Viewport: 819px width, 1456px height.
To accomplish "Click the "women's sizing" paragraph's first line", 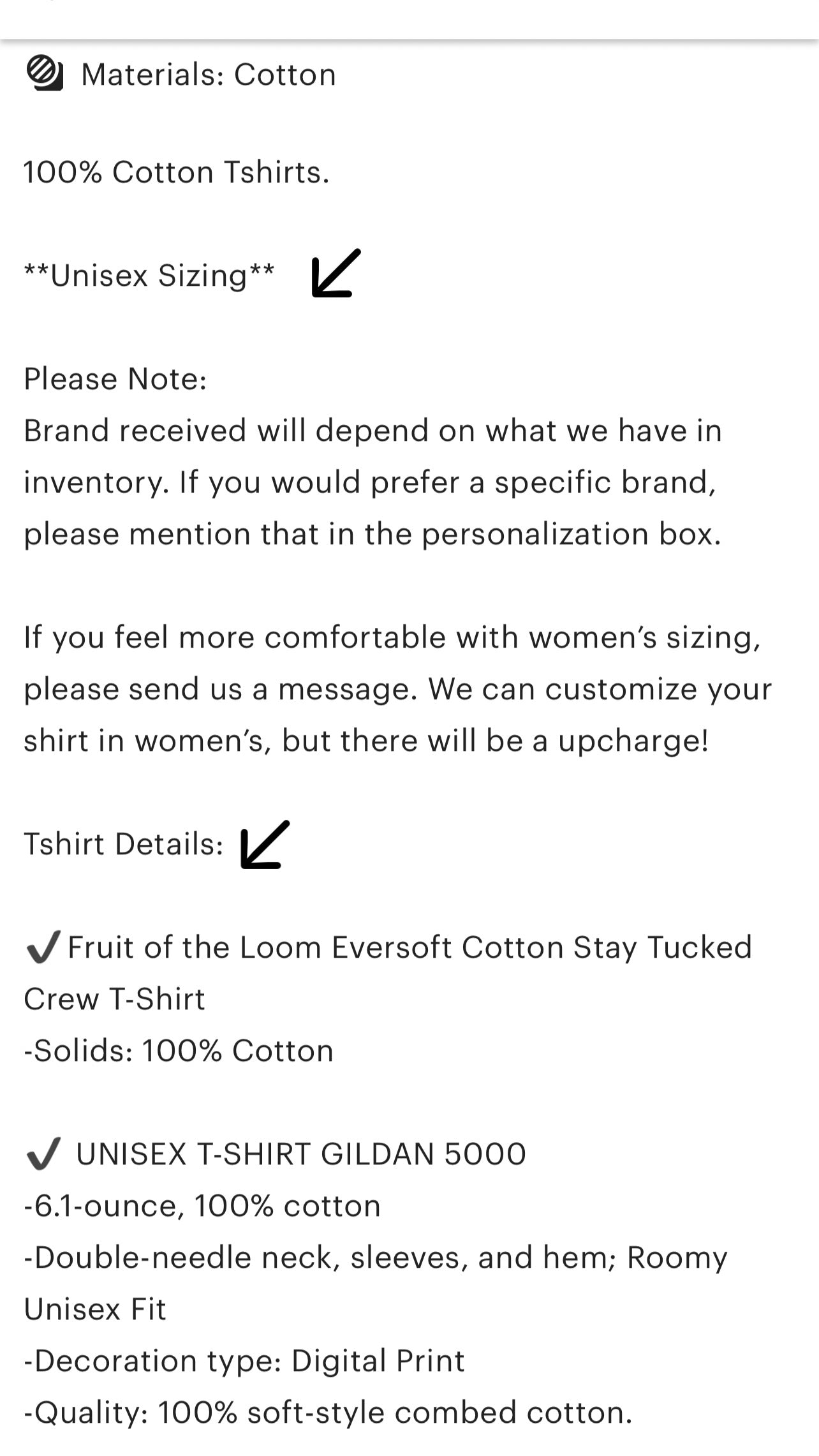I will [392, 637].
